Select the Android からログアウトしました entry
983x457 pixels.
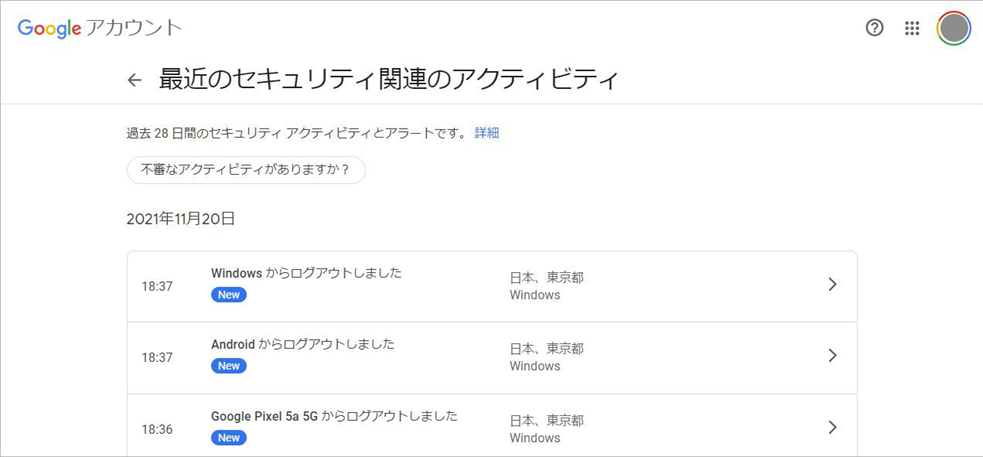(x=303, y=344)
